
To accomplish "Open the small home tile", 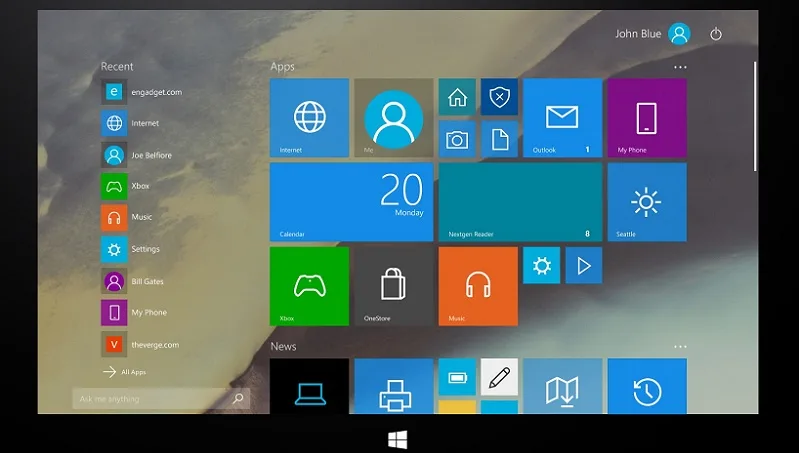I will [457, 97].
